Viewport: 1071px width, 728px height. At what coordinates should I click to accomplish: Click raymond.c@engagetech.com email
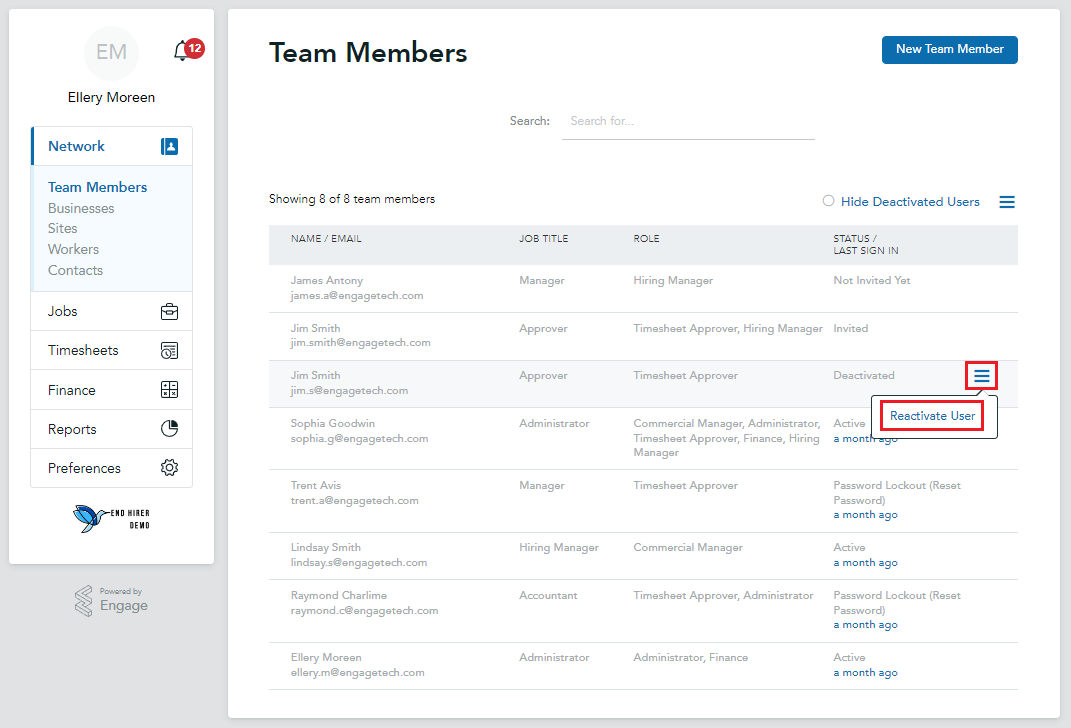click(364, 611)
